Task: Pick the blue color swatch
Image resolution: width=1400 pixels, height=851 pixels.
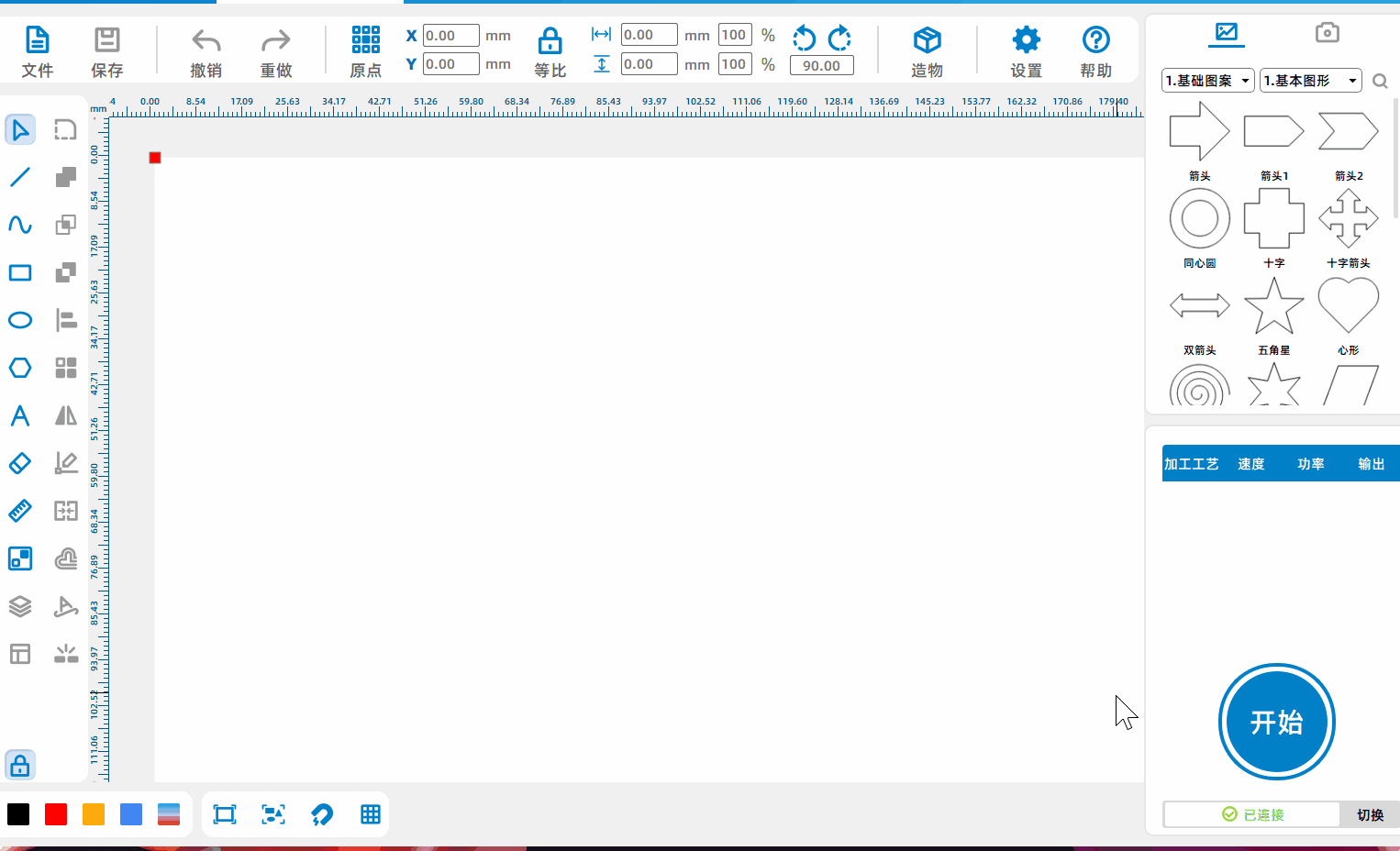Action: point(131,814)
